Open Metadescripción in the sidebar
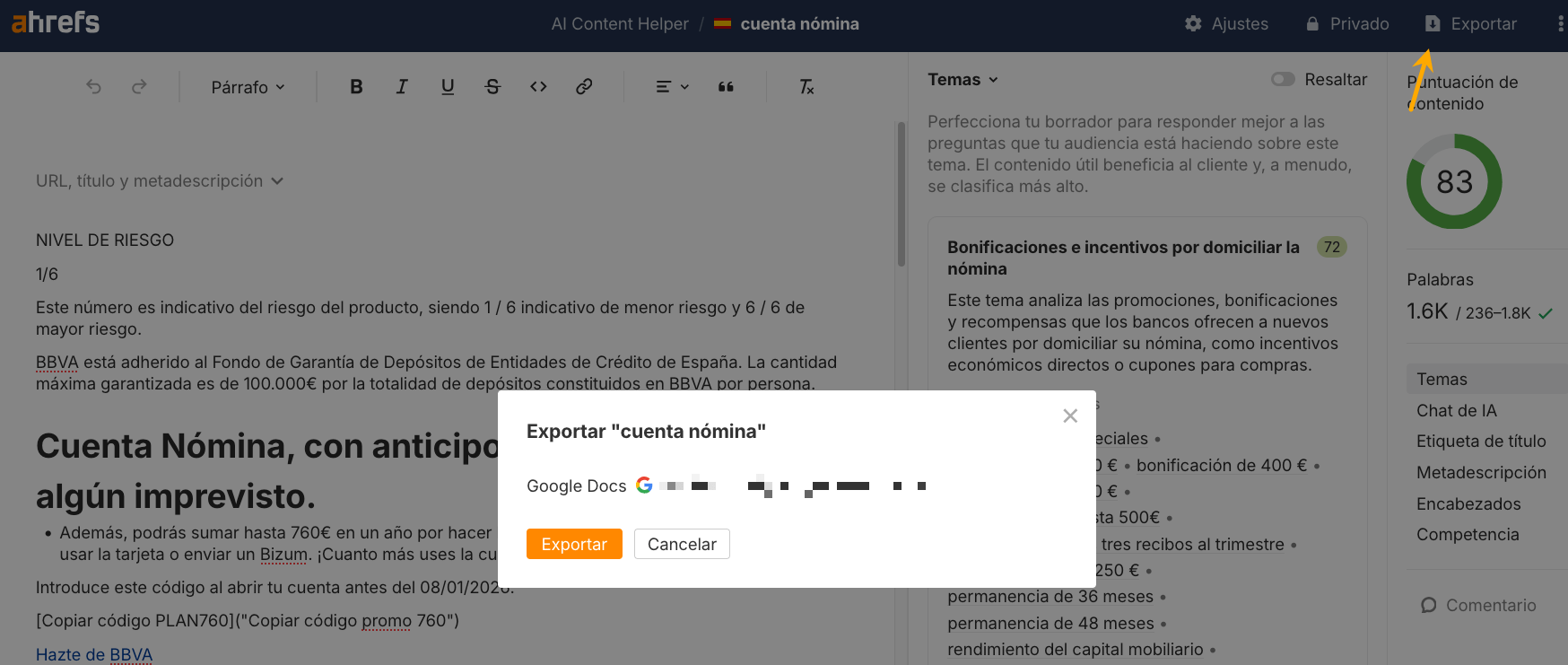Image resolution: width=1568 pixels, height=665 pixels. (1481, 472)
